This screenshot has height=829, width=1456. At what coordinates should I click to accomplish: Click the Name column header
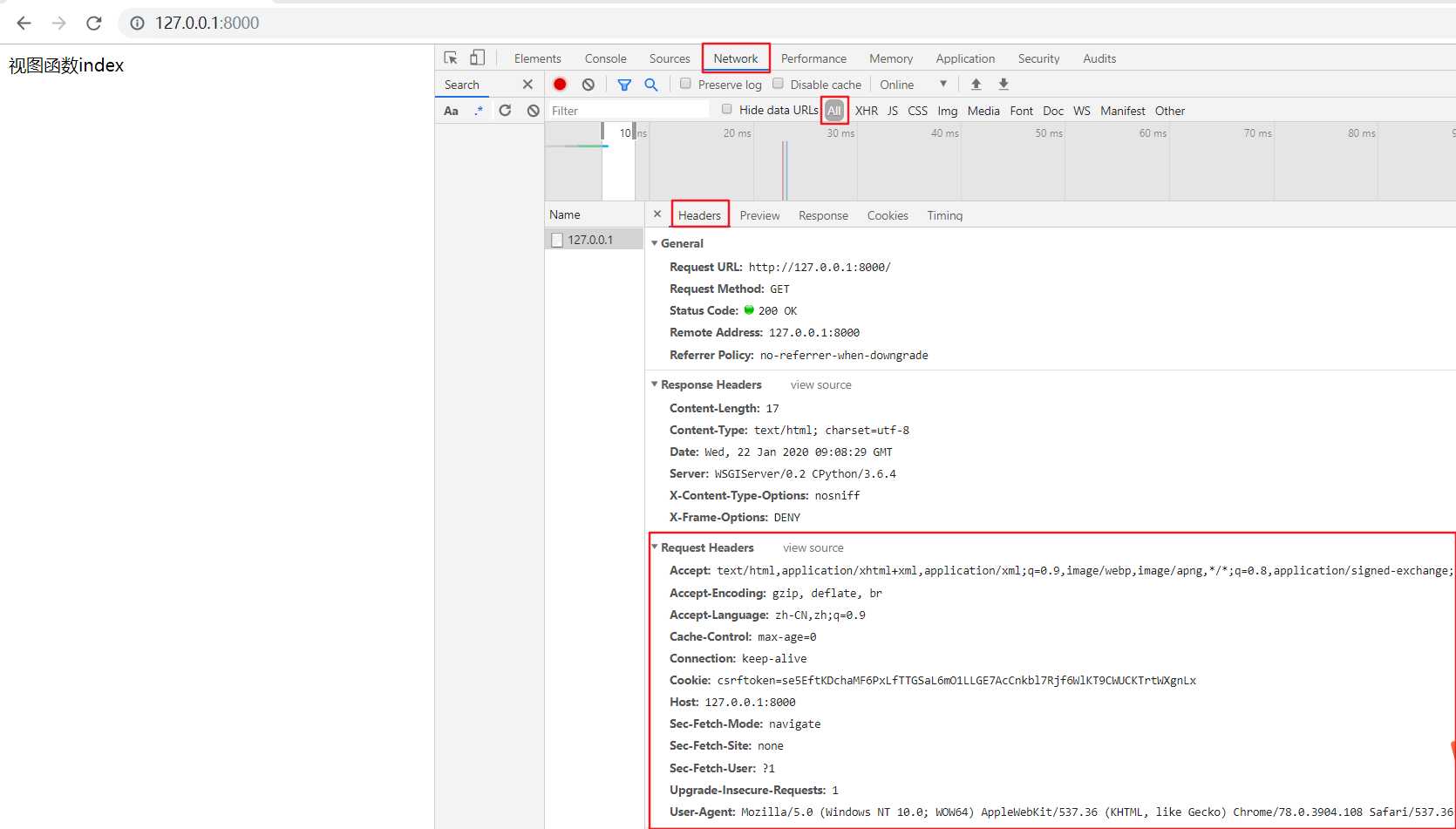(595, 214)
